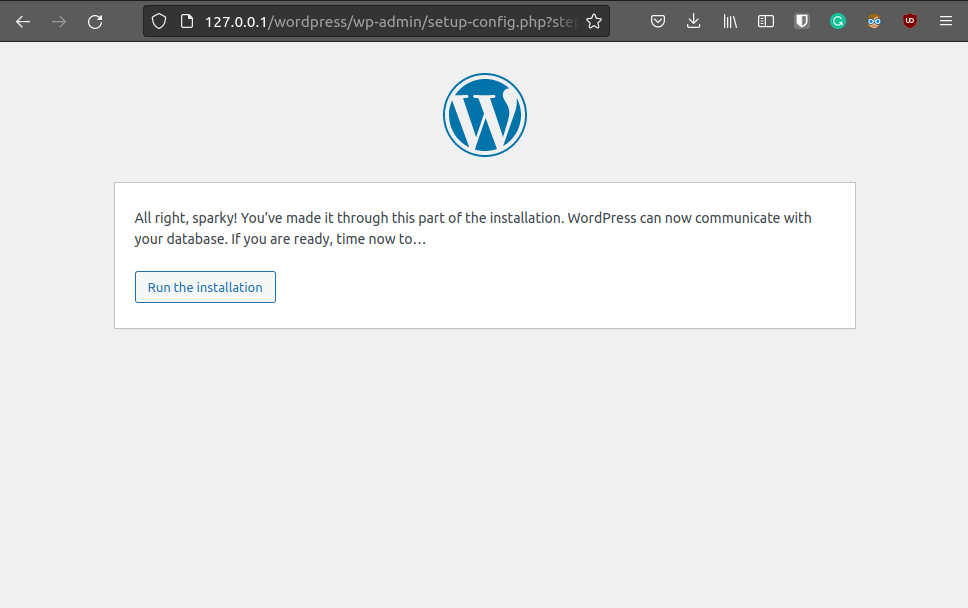This screenshot has width=968, height=608.
Task: Open the Downloads panel
Action: (x=694, y=22)
